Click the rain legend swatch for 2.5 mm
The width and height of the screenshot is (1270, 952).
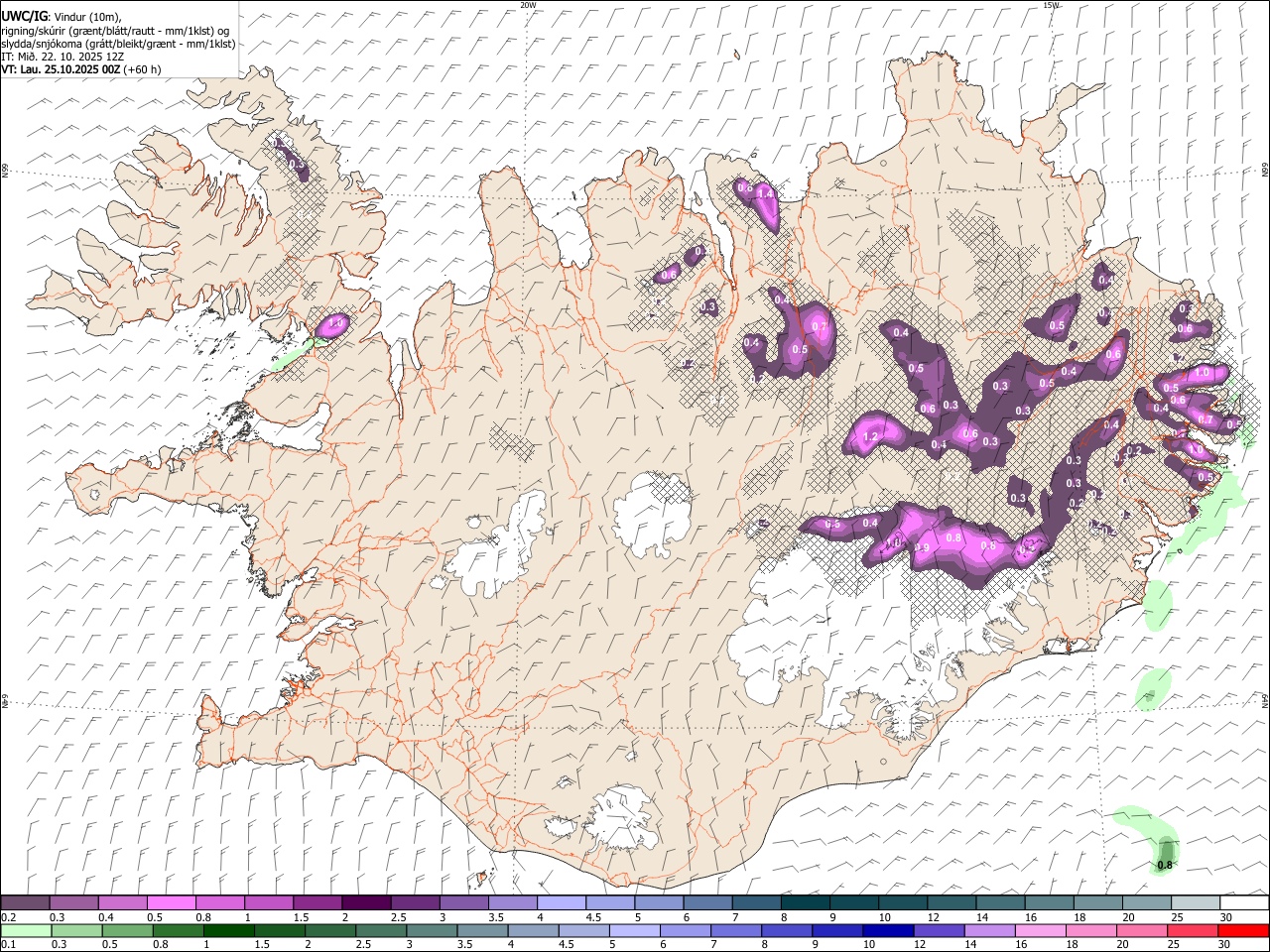pyautogui.click(x=381, y=930)
